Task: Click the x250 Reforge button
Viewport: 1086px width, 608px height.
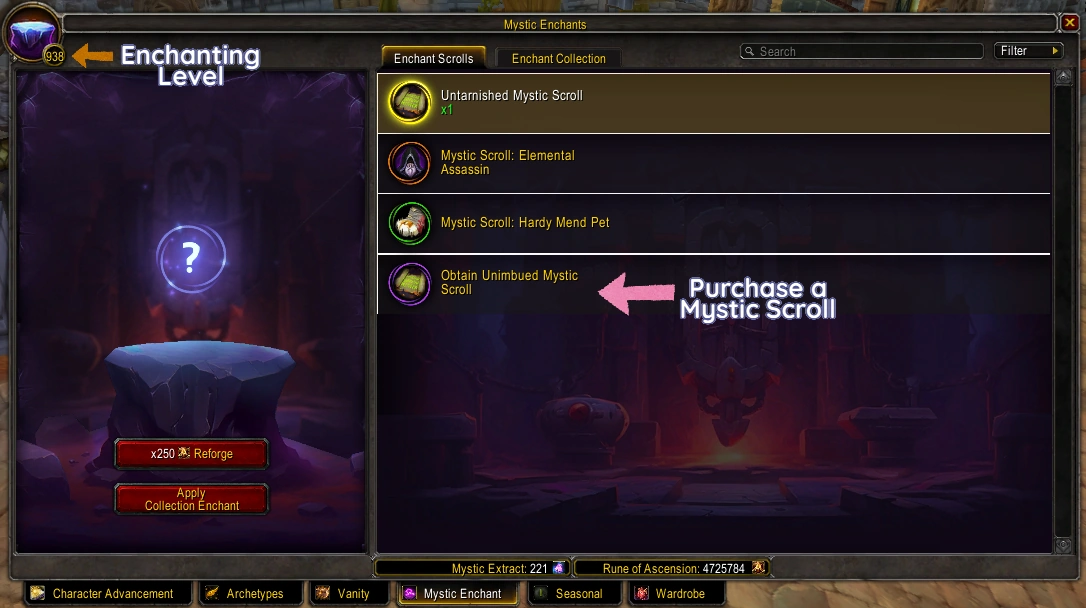Action: [191, 454]
